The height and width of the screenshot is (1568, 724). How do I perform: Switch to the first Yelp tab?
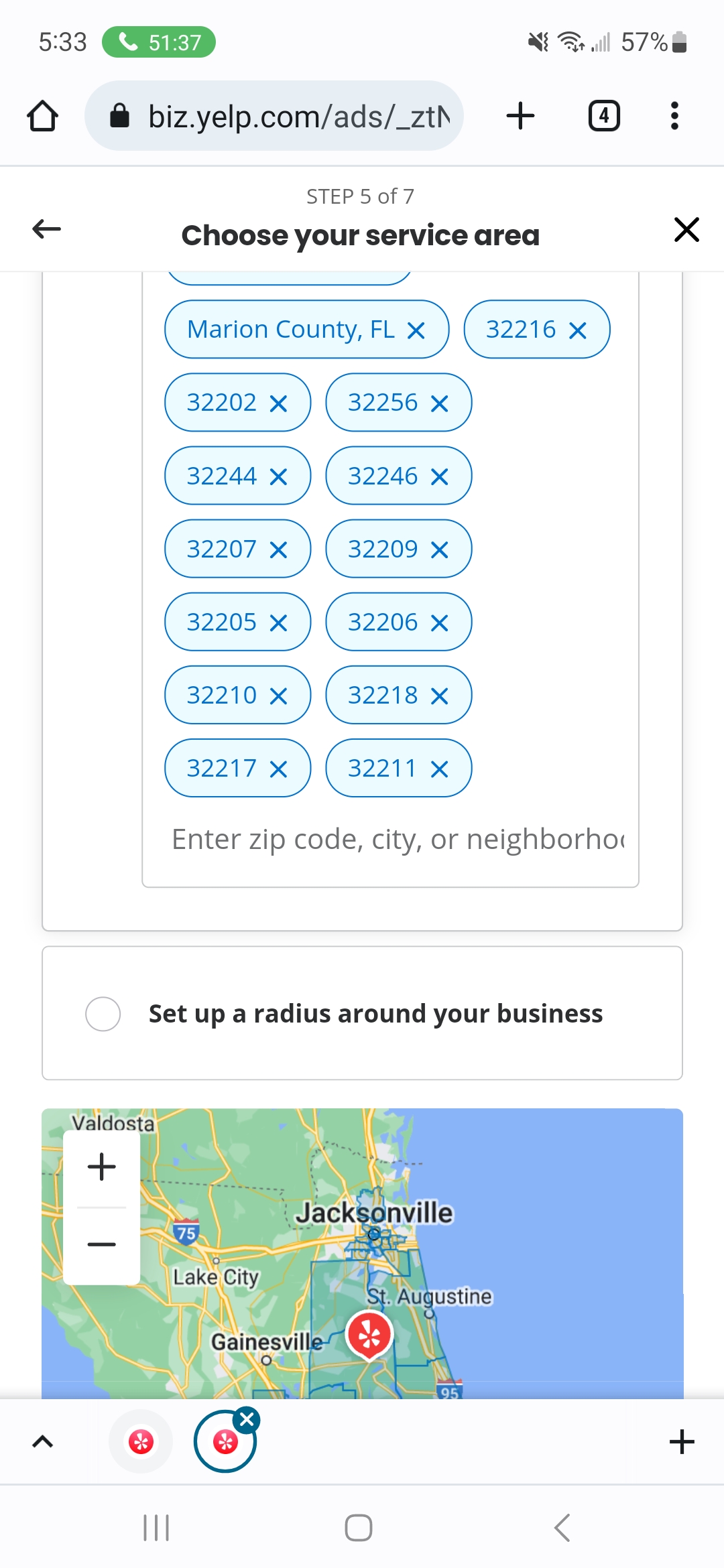tap(141, 1441)
